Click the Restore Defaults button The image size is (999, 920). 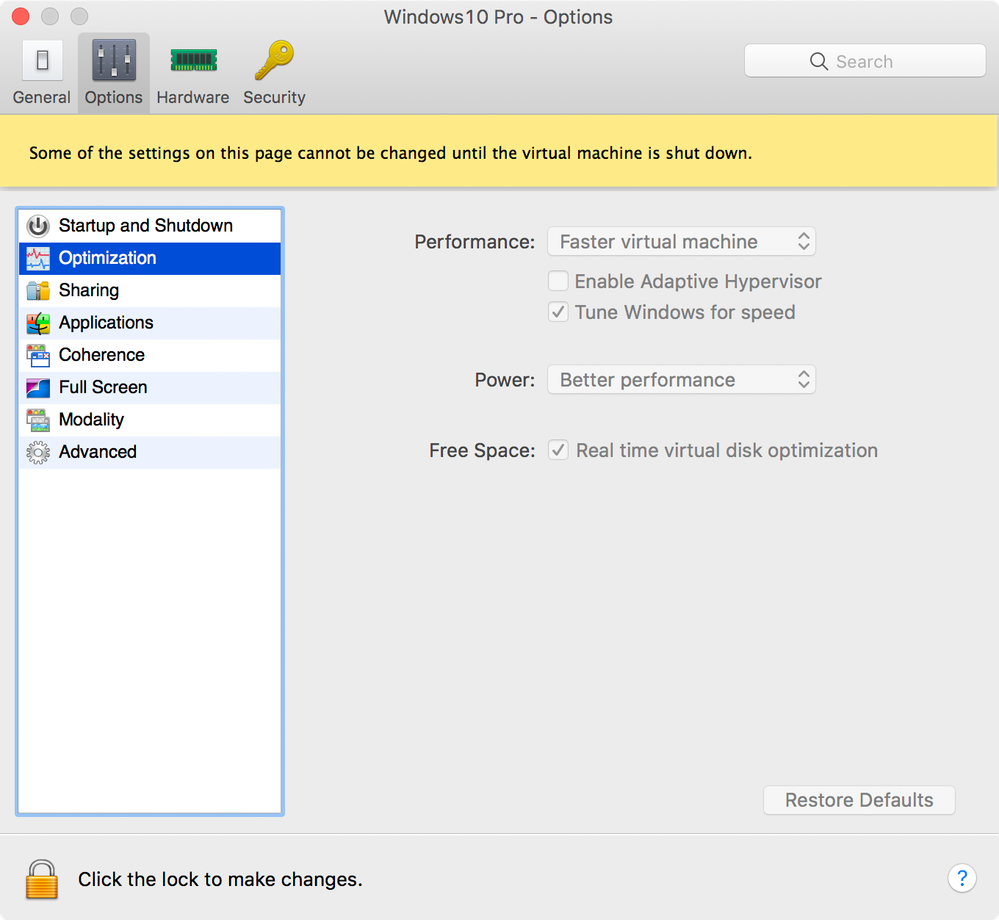[859, 800]
